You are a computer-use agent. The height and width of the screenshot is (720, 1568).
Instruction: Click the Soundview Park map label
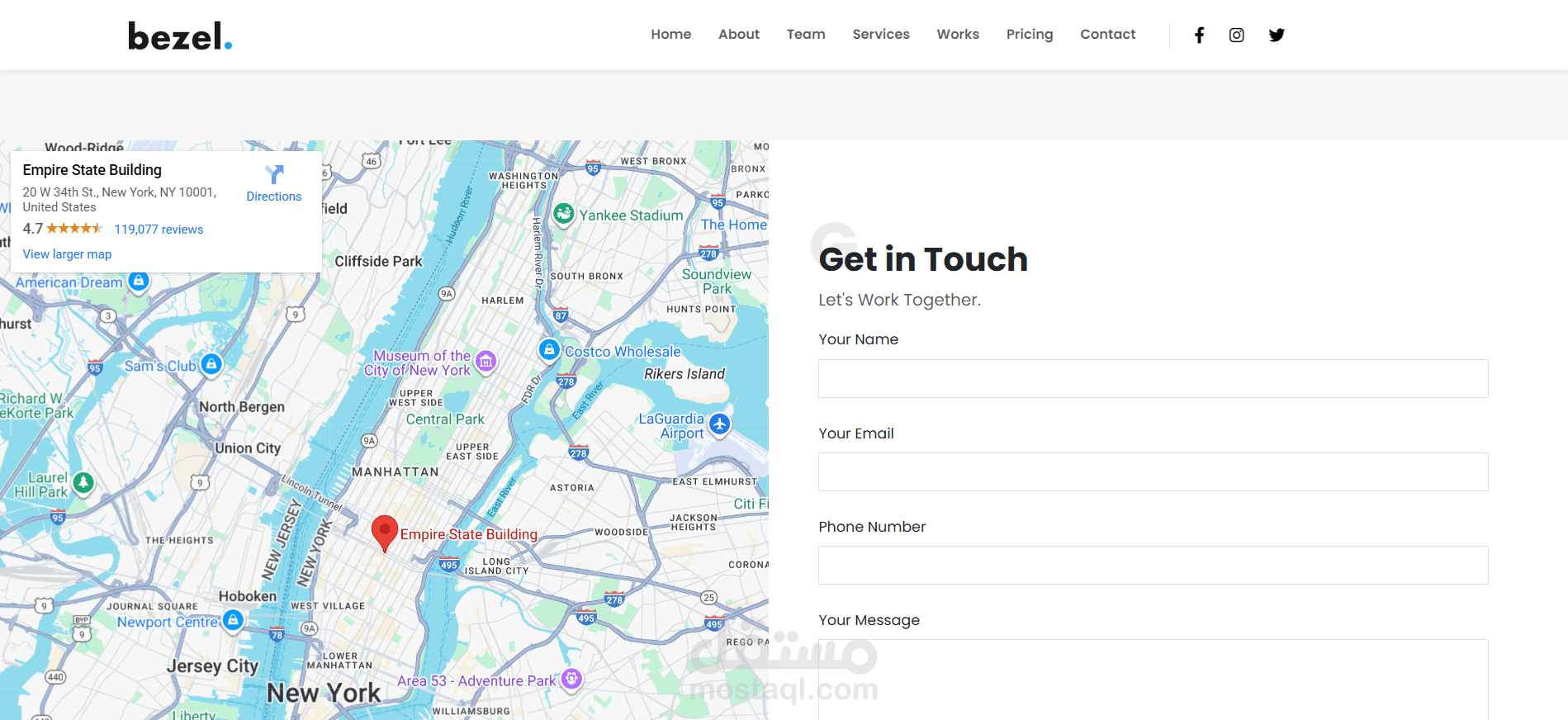click(x=717, y=282)
